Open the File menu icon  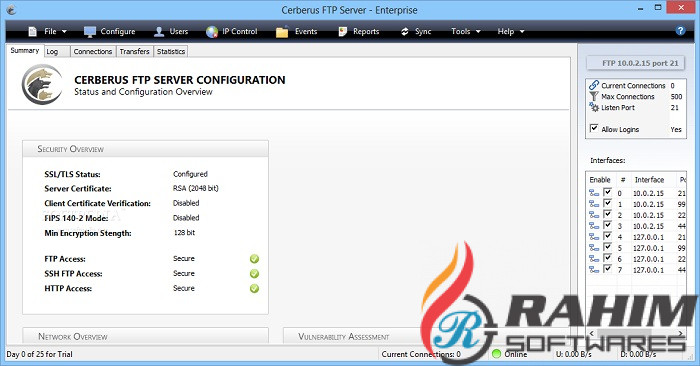[32, 32]
